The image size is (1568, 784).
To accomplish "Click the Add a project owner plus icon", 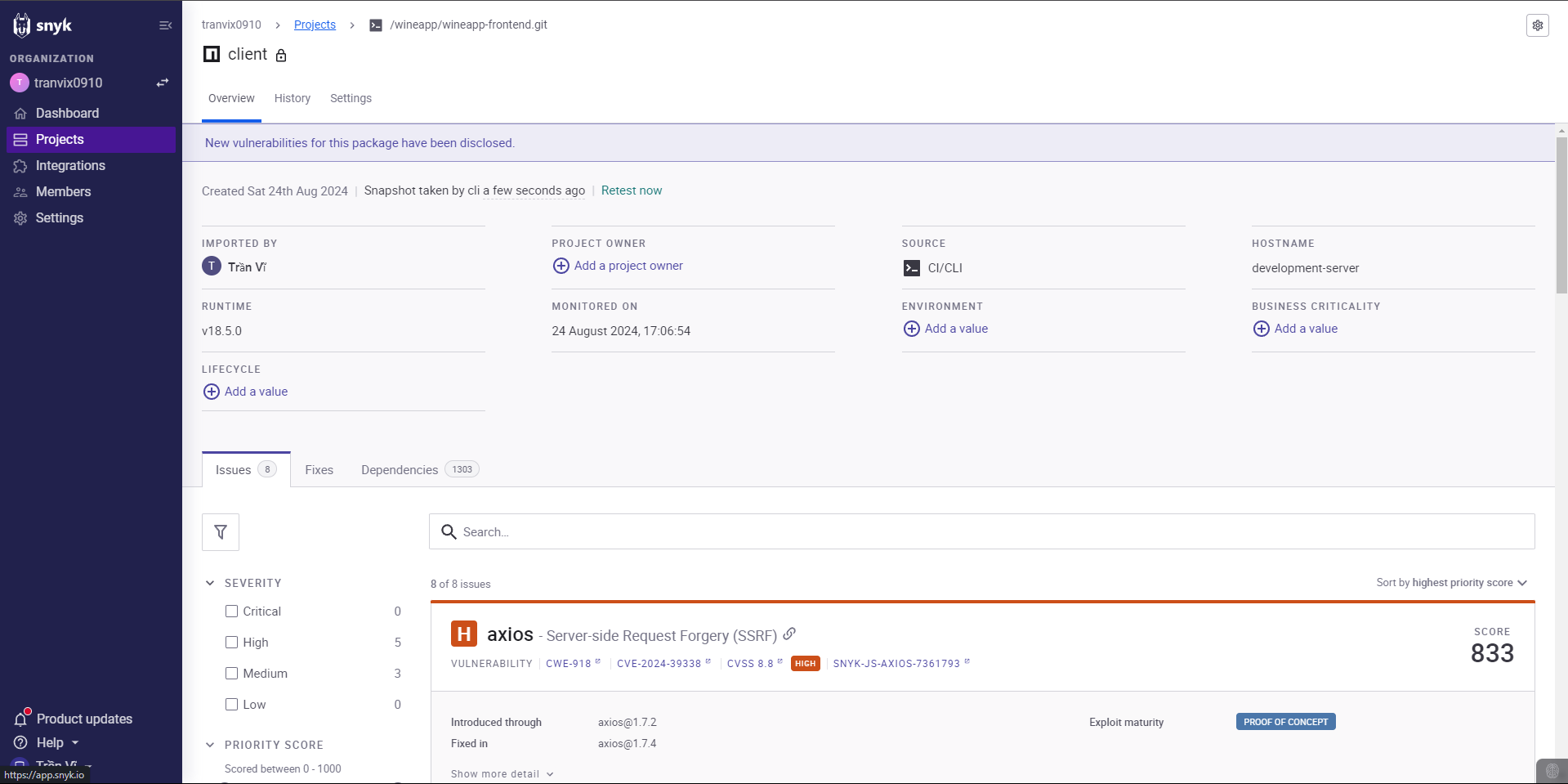I will pos(561,266).
